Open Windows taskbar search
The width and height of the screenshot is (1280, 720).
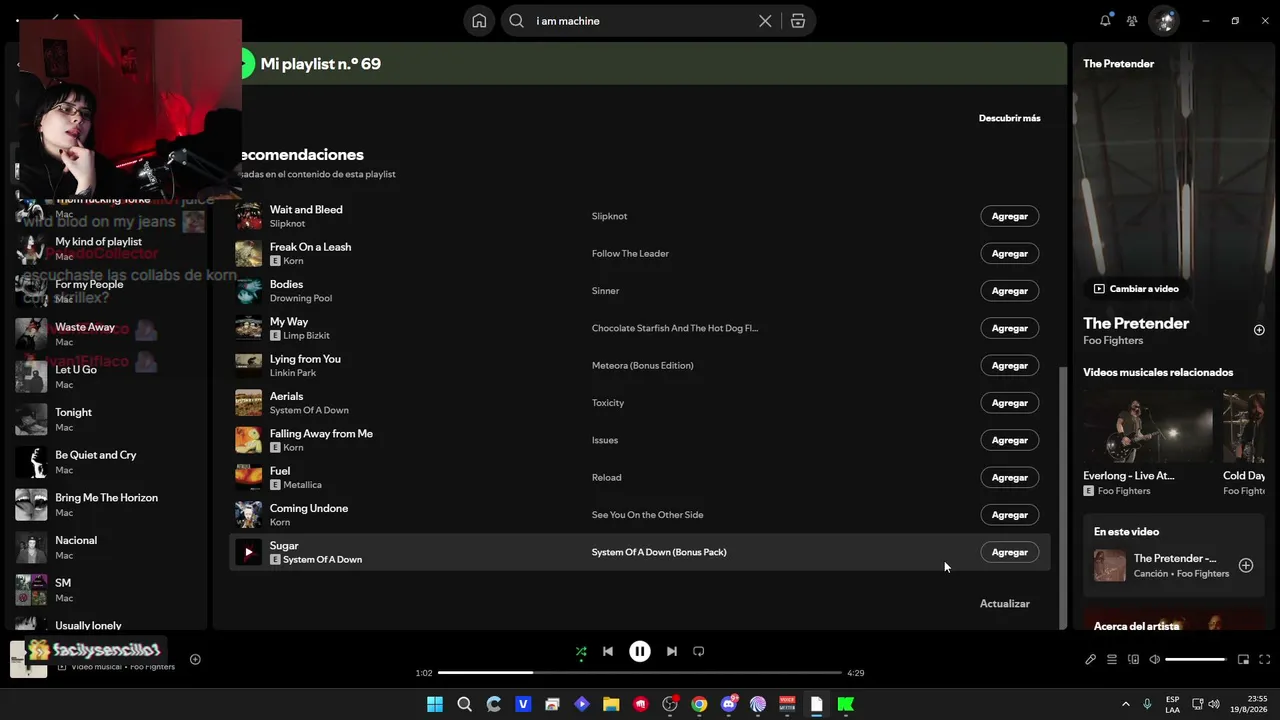[464, 704]
